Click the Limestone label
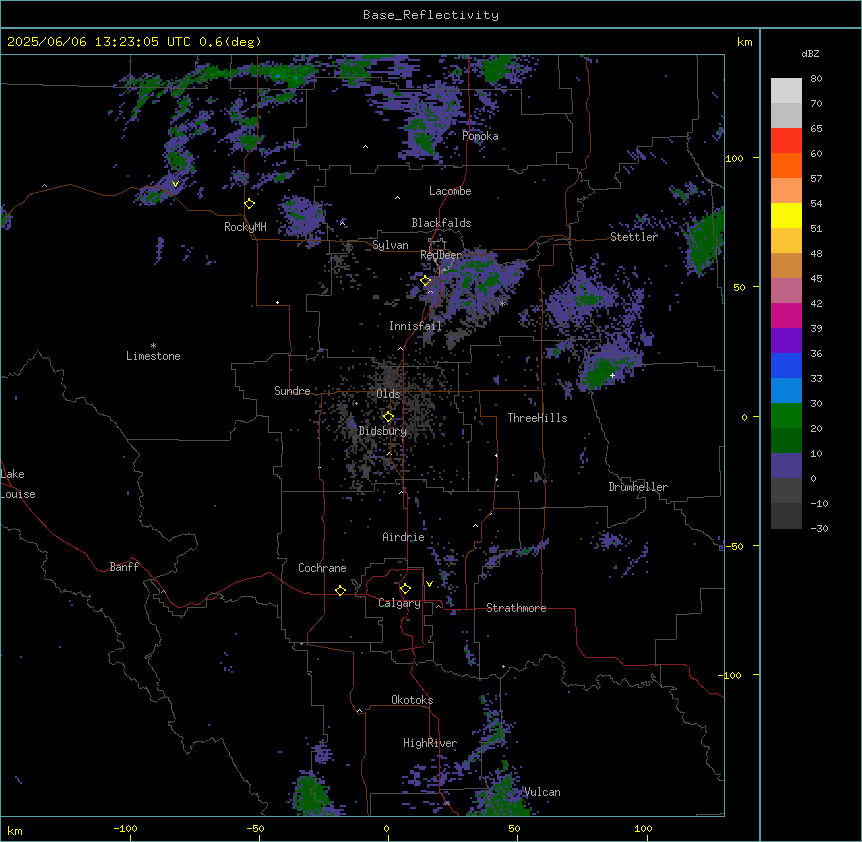The width and height of the screenshot is (862, 842). pyautogui.click(x=153, y=356)
